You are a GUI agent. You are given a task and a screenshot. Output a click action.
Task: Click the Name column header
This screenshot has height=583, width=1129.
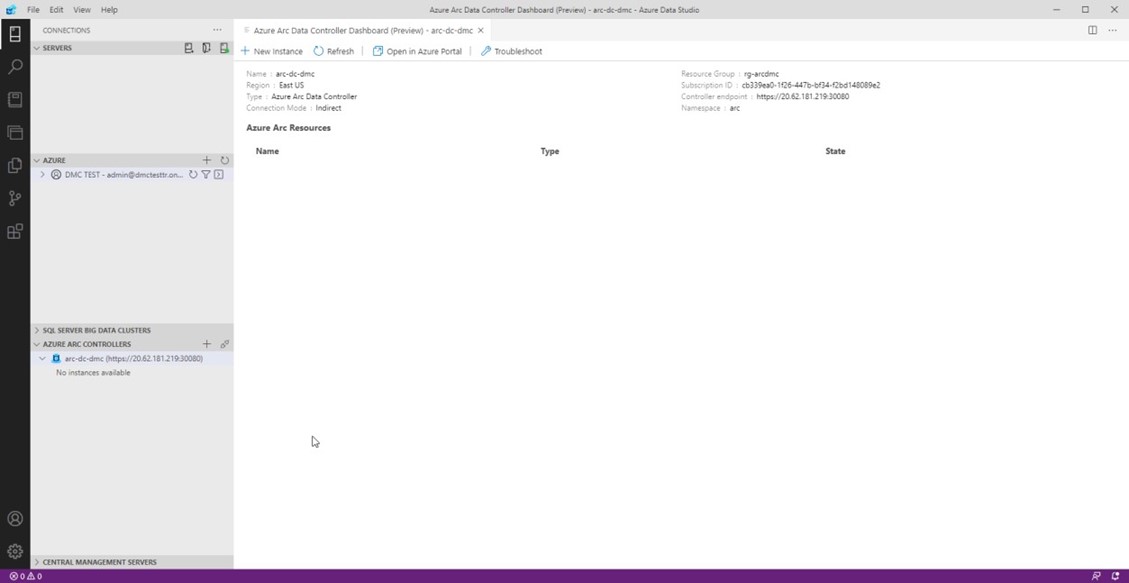267,151
